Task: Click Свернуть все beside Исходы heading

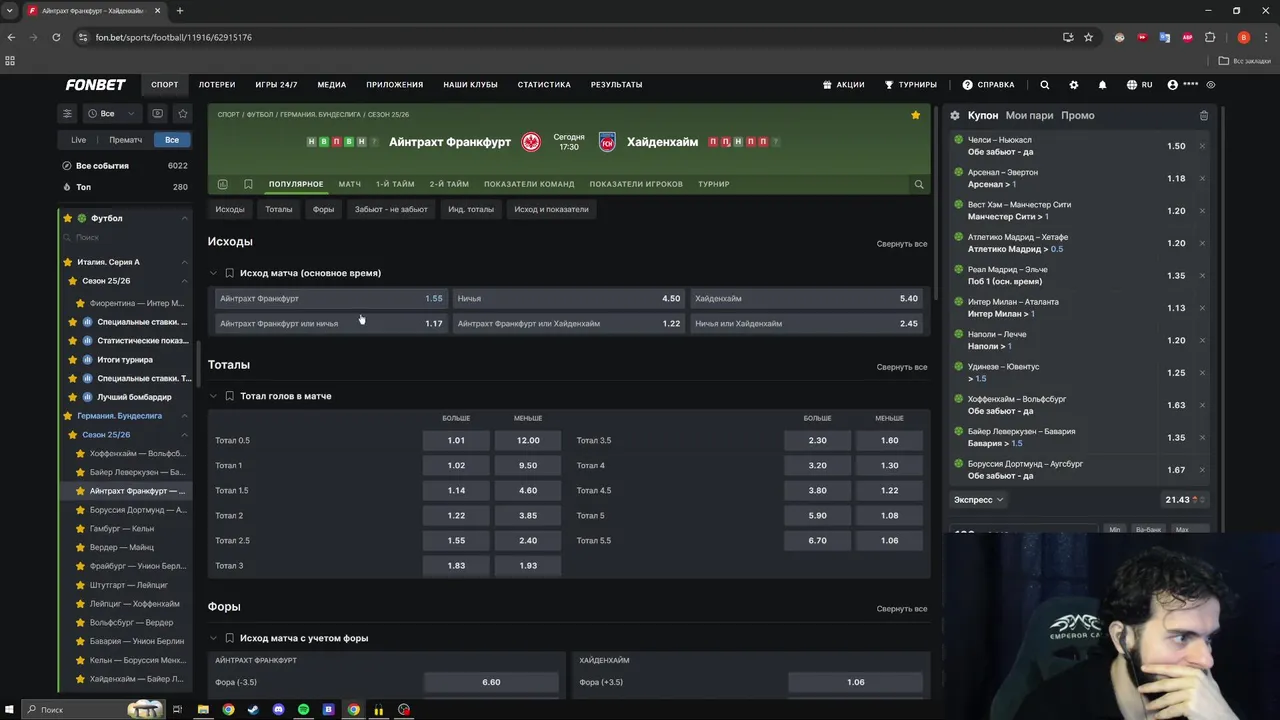Action: coord(902,244)
